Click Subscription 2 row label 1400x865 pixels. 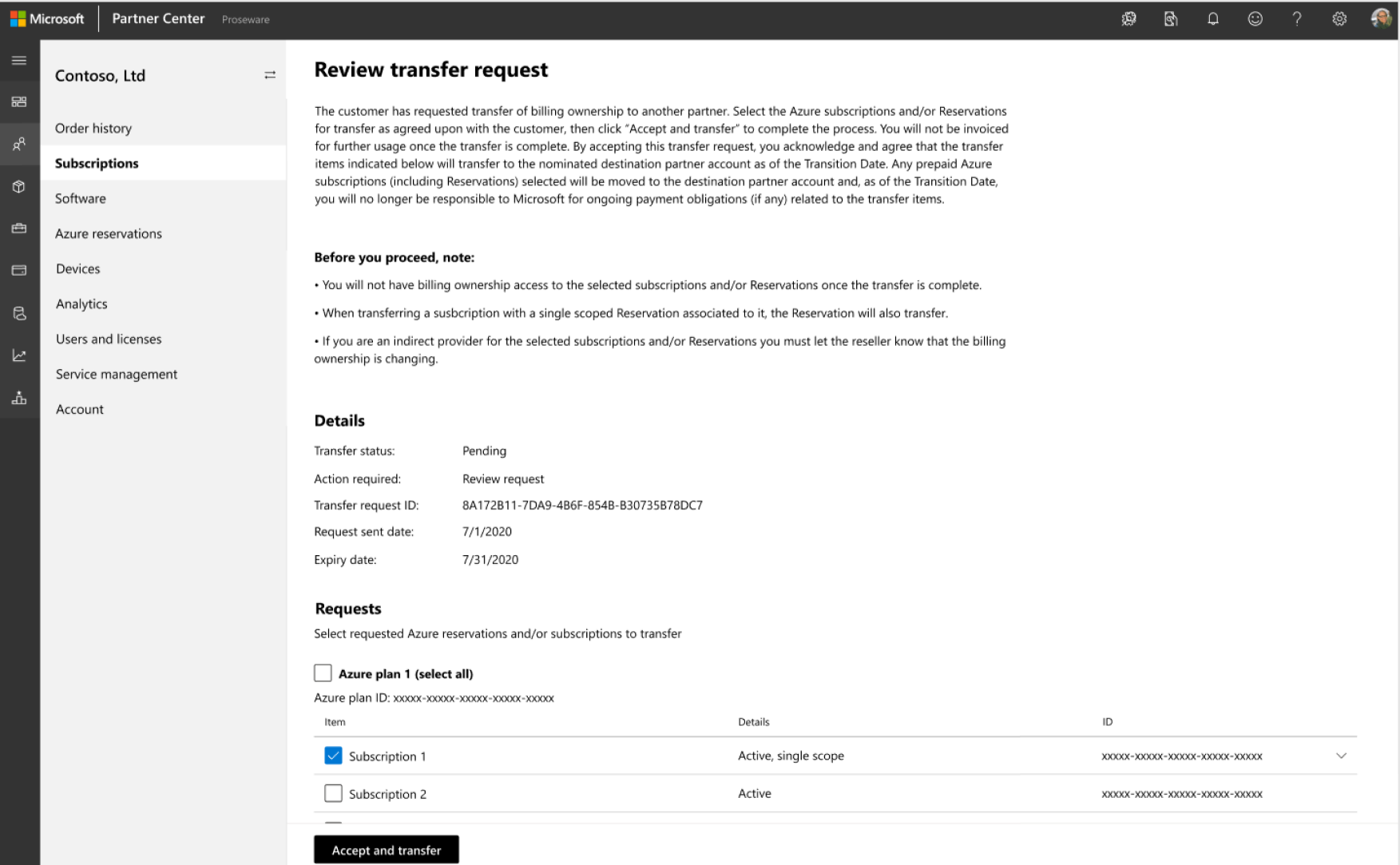[387, 794]
